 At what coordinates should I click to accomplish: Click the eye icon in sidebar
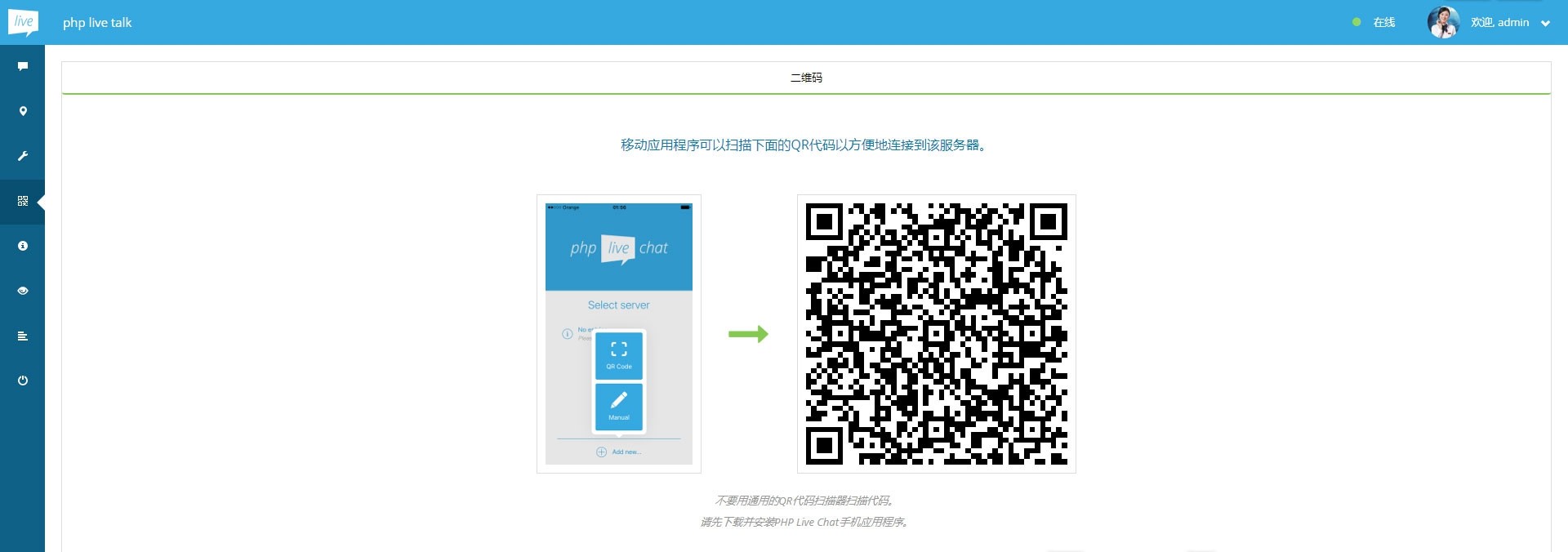pyautogui.click(x=23, y=291)
